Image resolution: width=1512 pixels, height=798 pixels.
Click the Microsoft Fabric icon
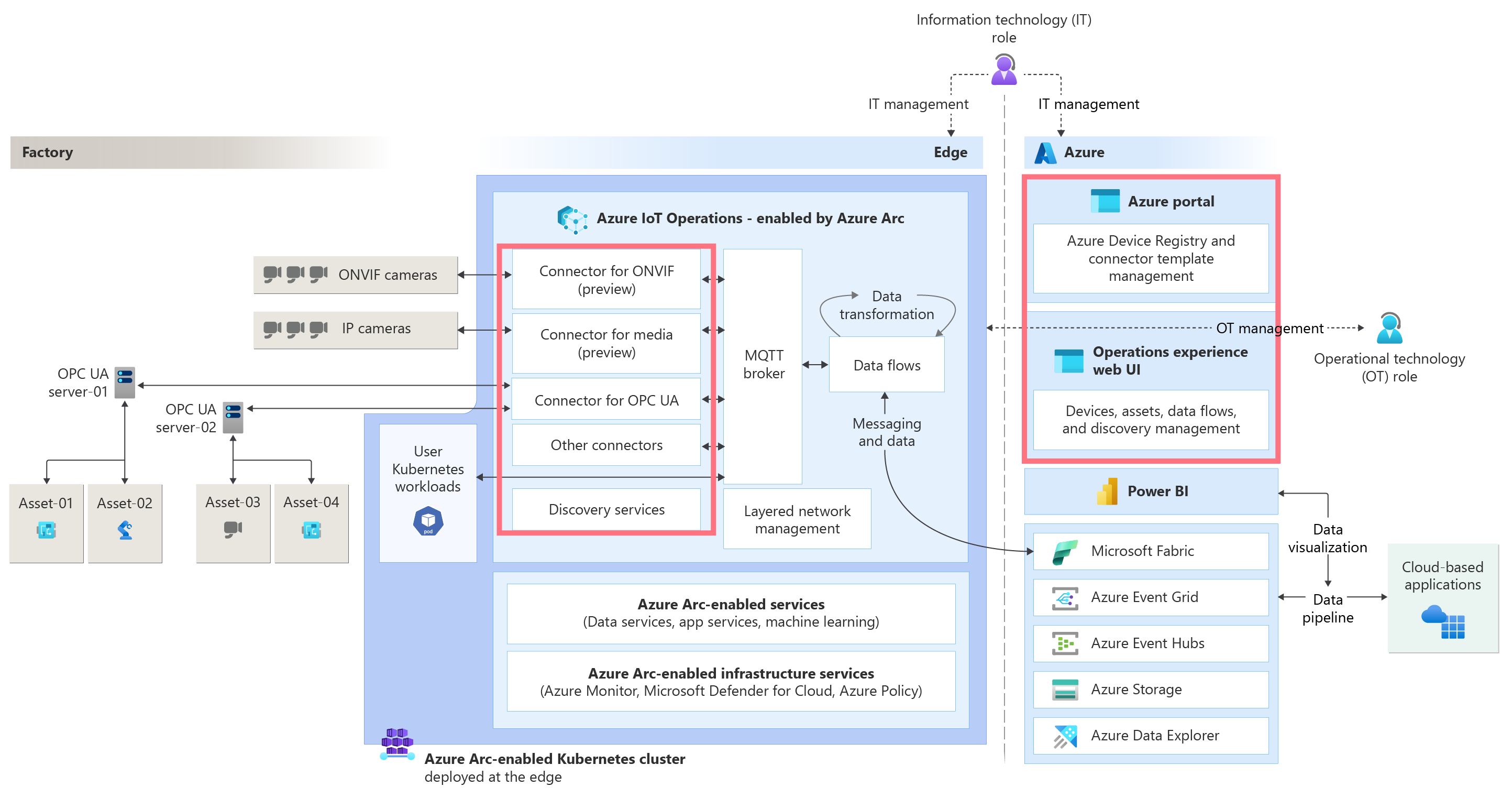pyautogui.click(x=1065, y=552)
